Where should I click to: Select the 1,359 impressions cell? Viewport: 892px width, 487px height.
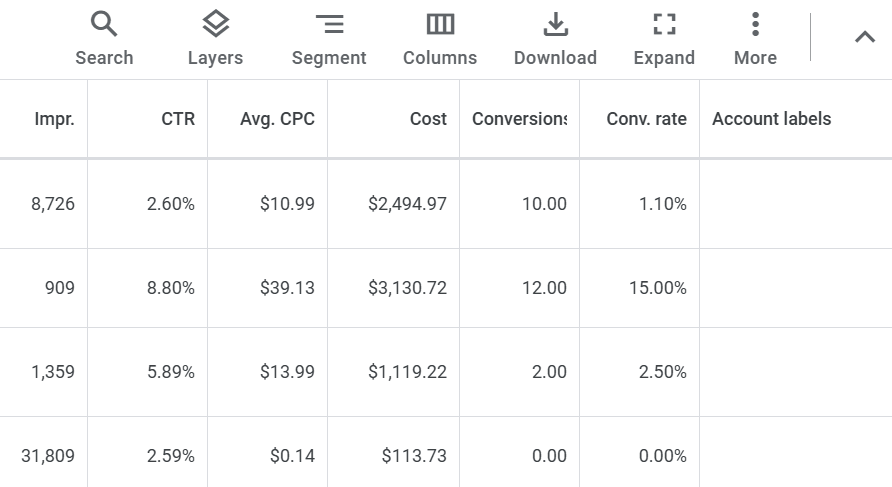pyautogui.click(x=44, y=372)
